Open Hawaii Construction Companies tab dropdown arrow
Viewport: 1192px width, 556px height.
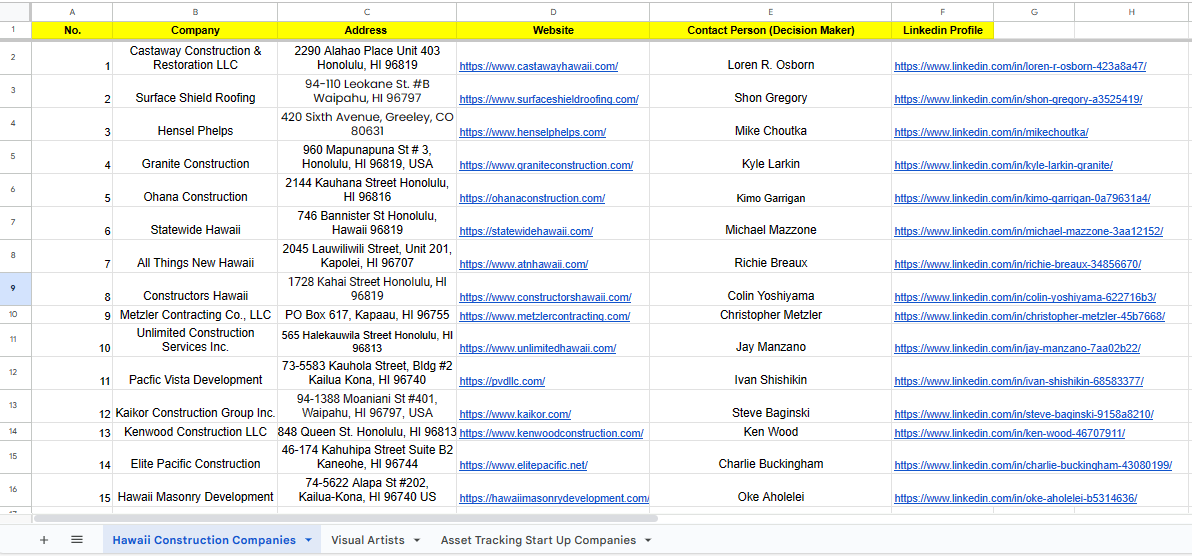click(309, 540)
